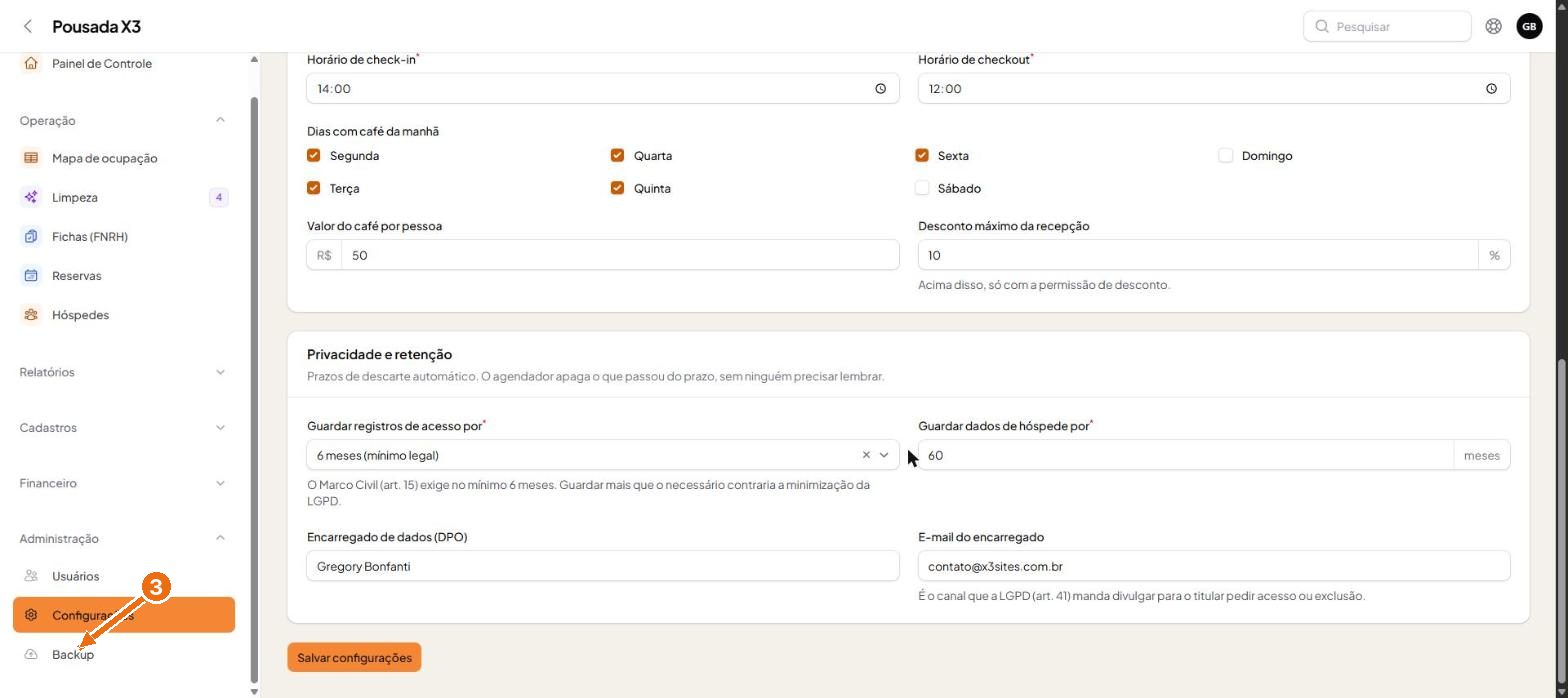Enable the Sábado breakfast checkbox

[922, 188]
